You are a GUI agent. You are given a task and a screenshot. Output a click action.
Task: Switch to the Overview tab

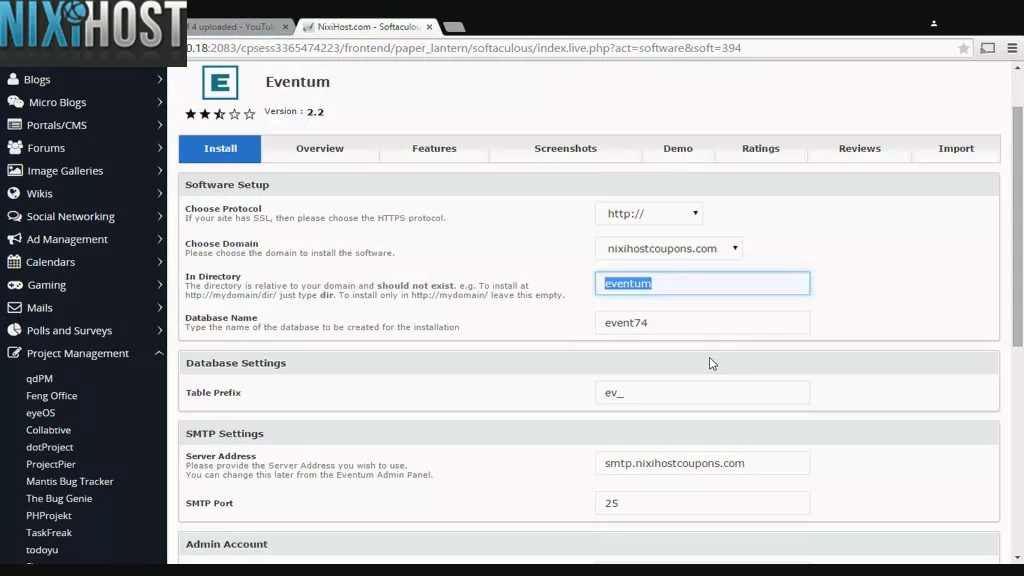(319, 148)
